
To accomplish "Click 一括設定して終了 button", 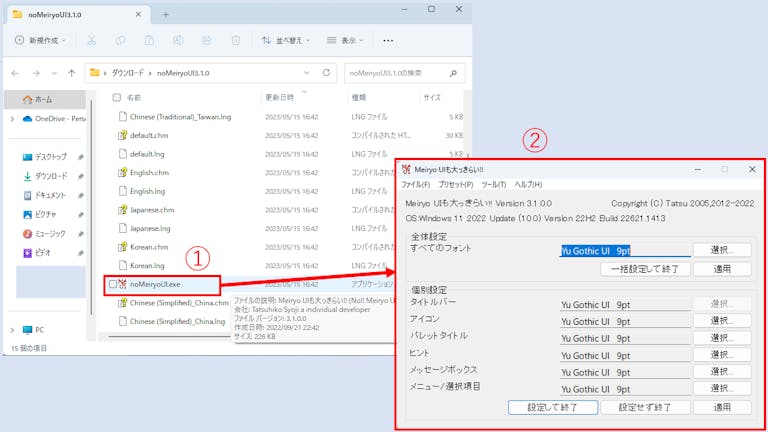I will [645, 269].
